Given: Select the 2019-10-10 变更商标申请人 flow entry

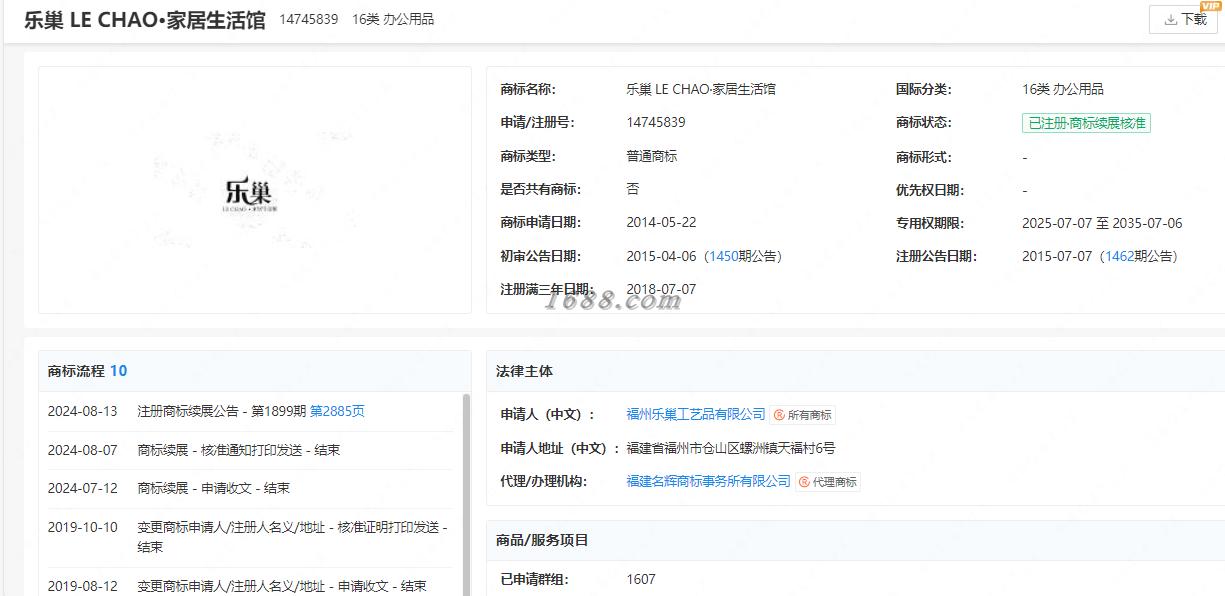Looking at the screenshot, I should (250, 537).
